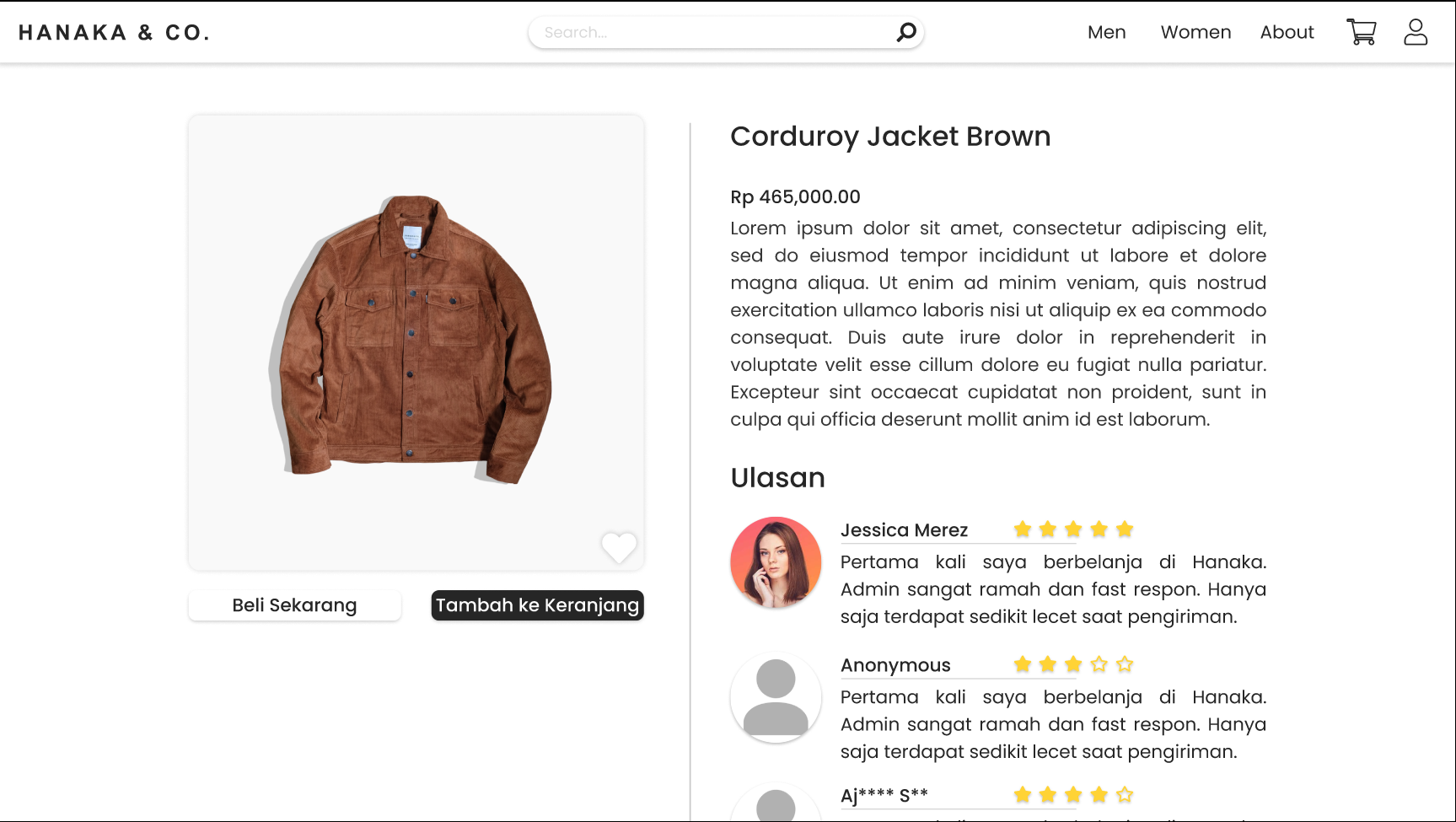Viewport: 1456px width, 822px height.
Task: Click the Aj**** S** reviewer name
Action: tap(884, 795)
